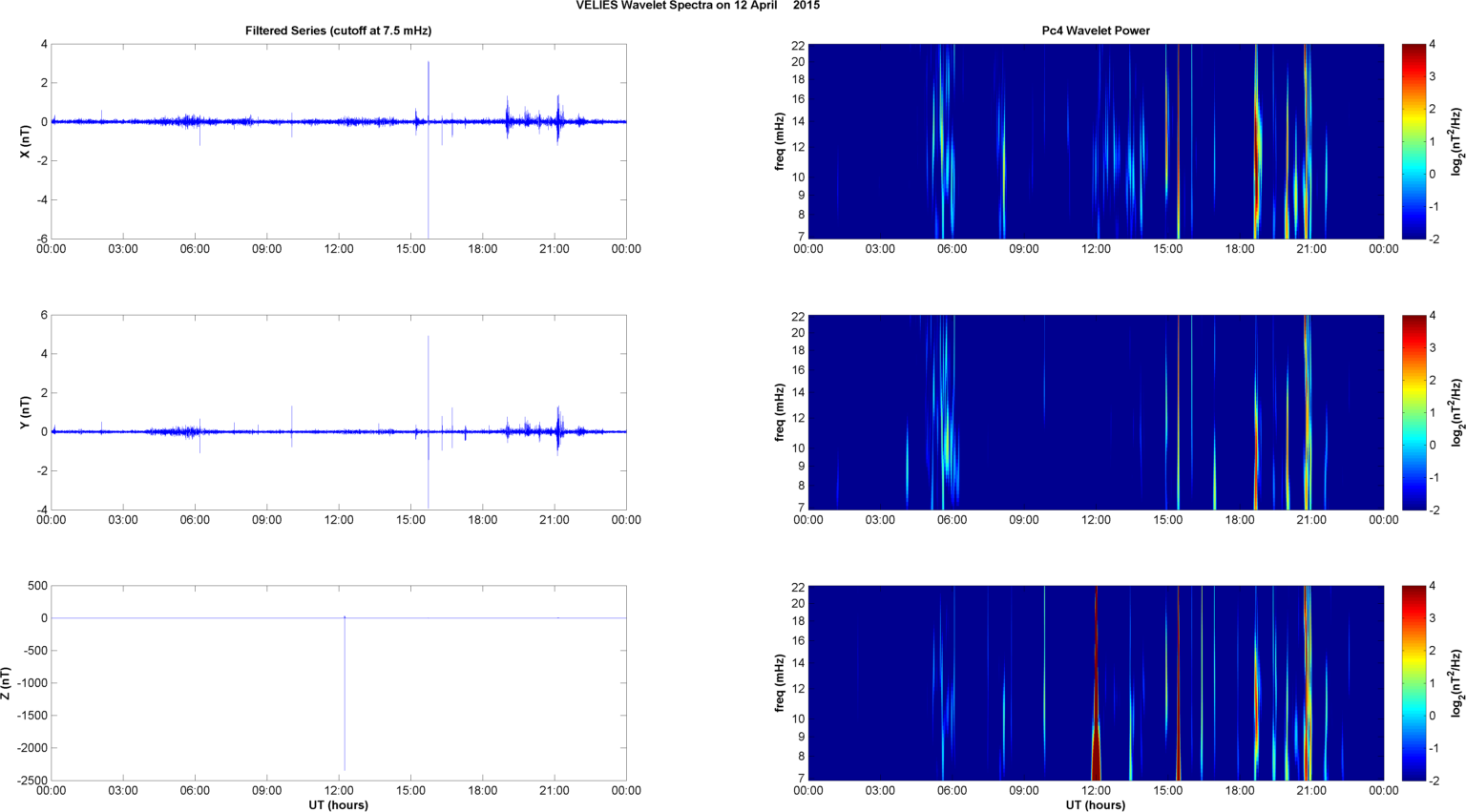
Task: Pick the colorbar beside the middle wavelet plot
Action: [x=1414, y=412]
